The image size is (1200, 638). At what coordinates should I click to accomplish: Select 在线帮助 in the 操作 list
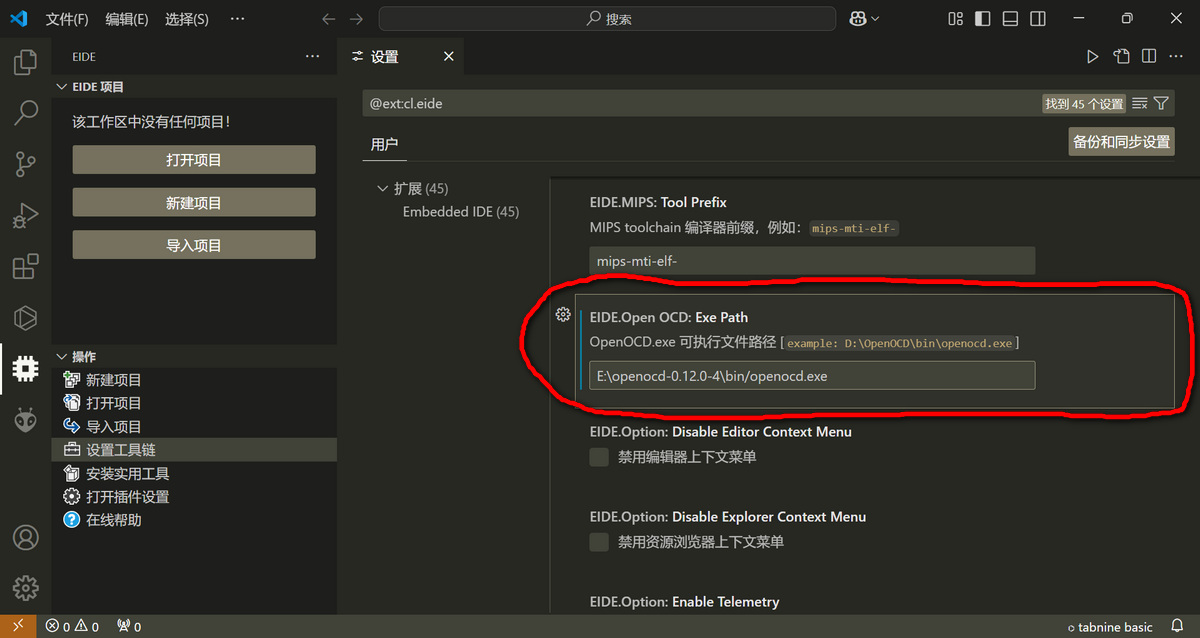[x=194, y=520]
